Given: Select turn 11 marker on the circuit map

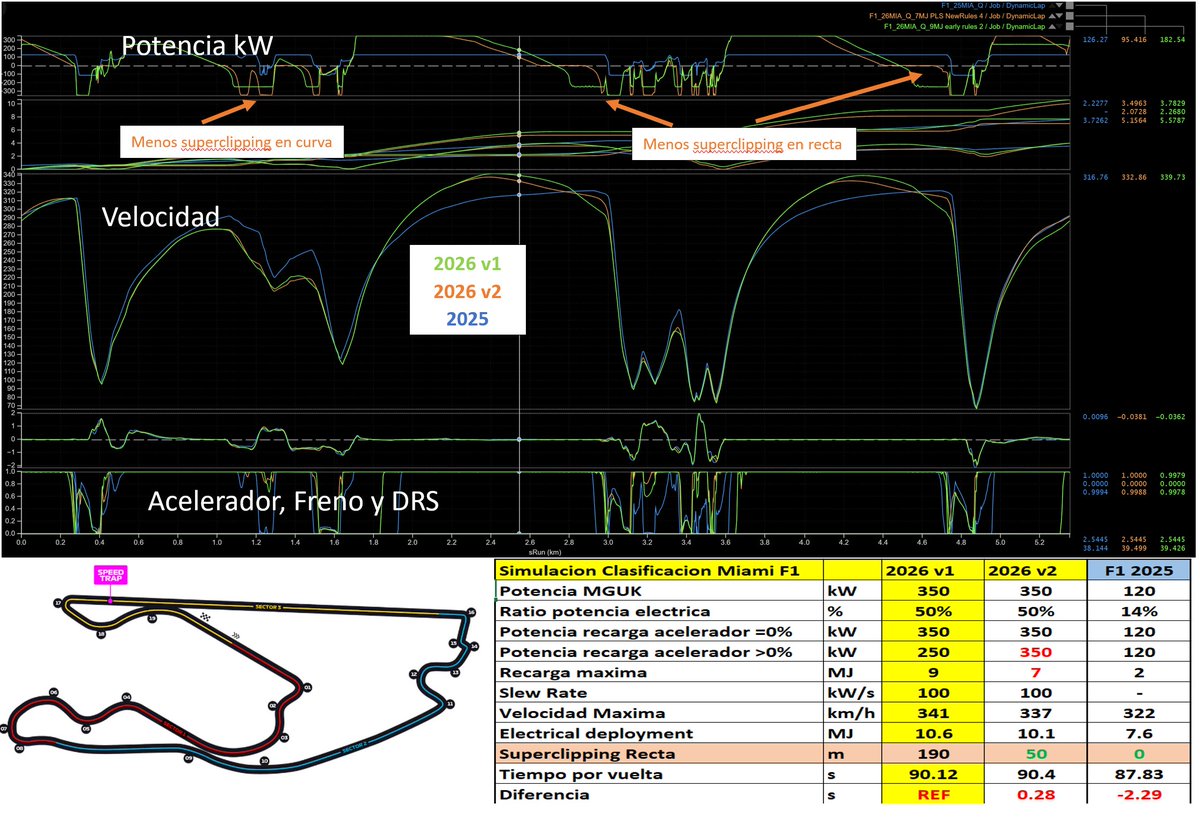Looking at the screenshot, I should 450,704.
